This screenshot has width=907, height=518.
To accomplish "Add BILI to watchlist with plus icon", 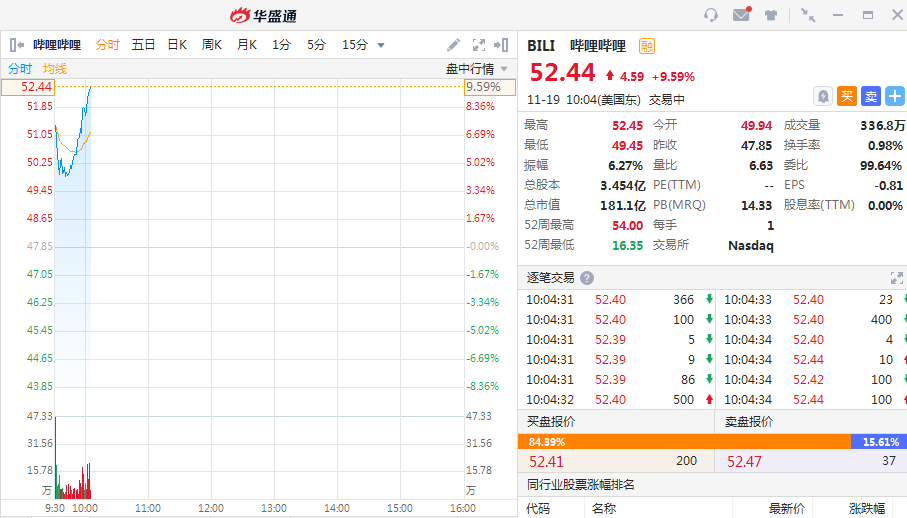I will click(x=894, y=96).
